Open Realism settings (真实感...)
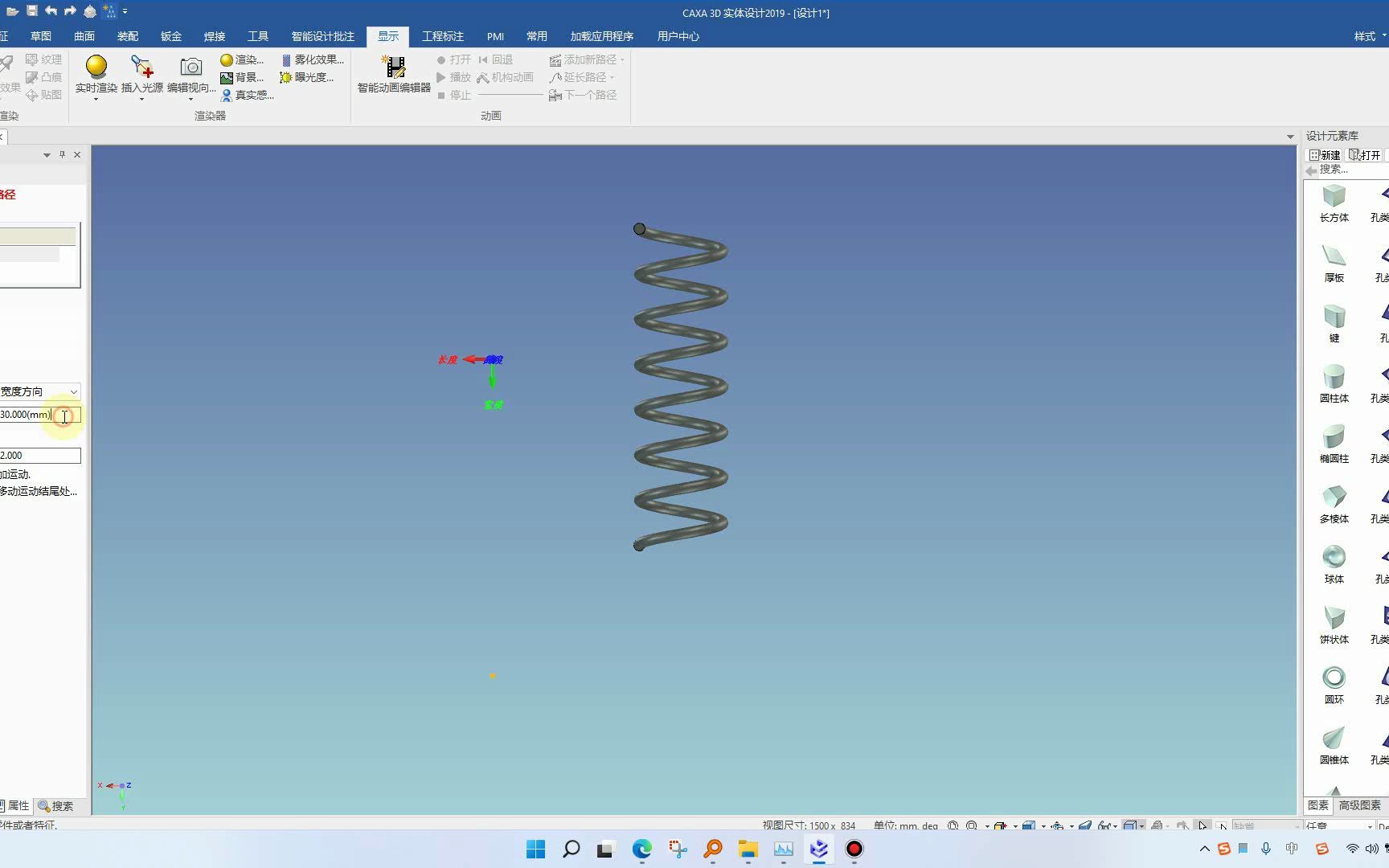 [x=248, y=95]
